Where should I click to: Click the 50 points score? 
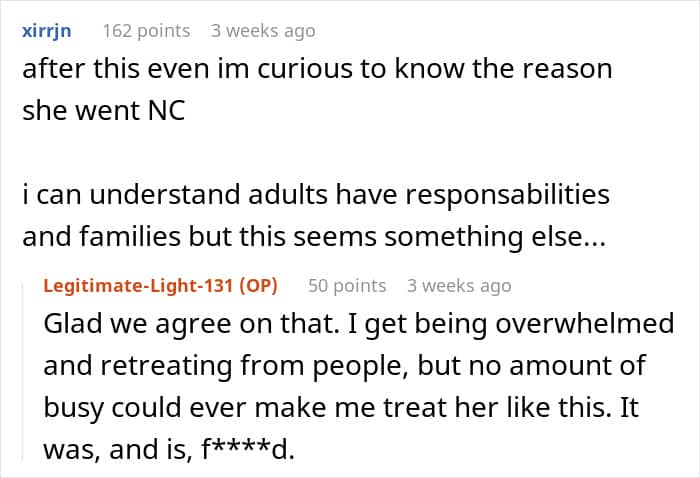point(347,286)
